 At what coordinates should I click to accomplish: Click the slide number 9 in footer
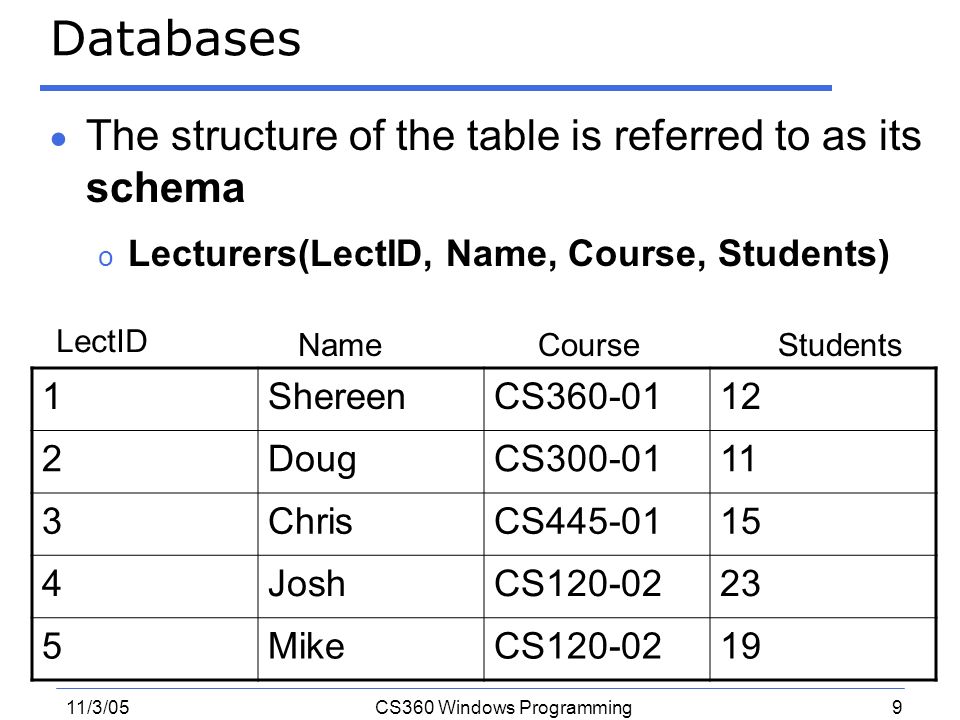pos(897,707)
